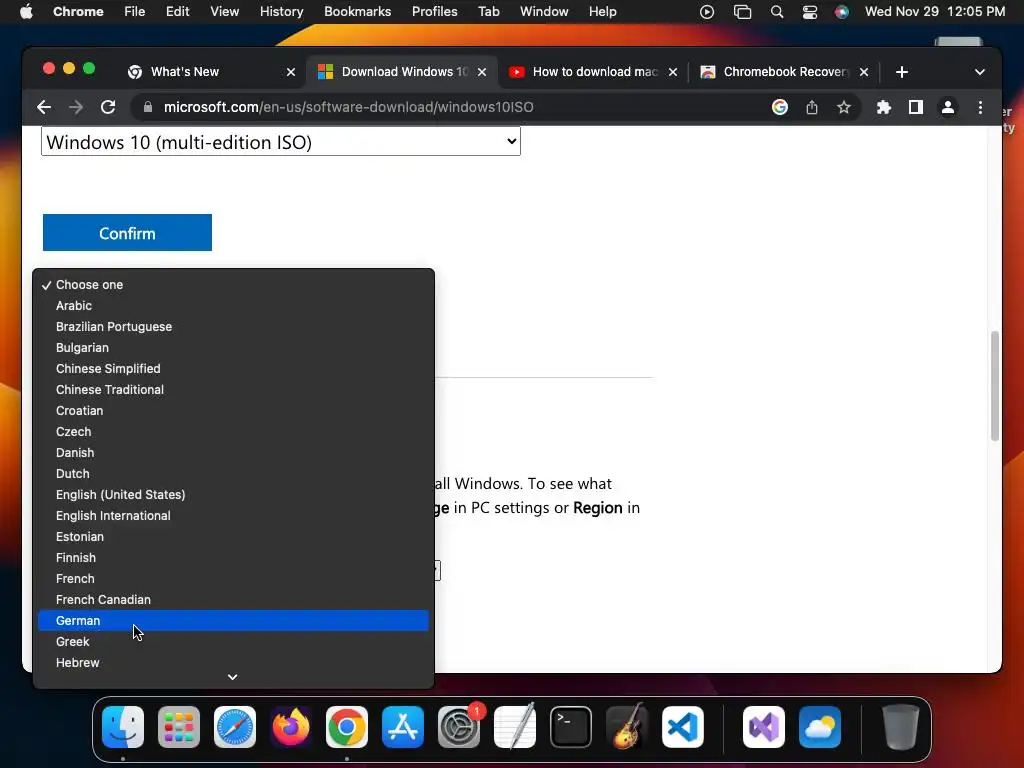Choose Czech from the language list
Image resolution: width=1024 pixels, height=768 pixels.
[x=233, y=432]
